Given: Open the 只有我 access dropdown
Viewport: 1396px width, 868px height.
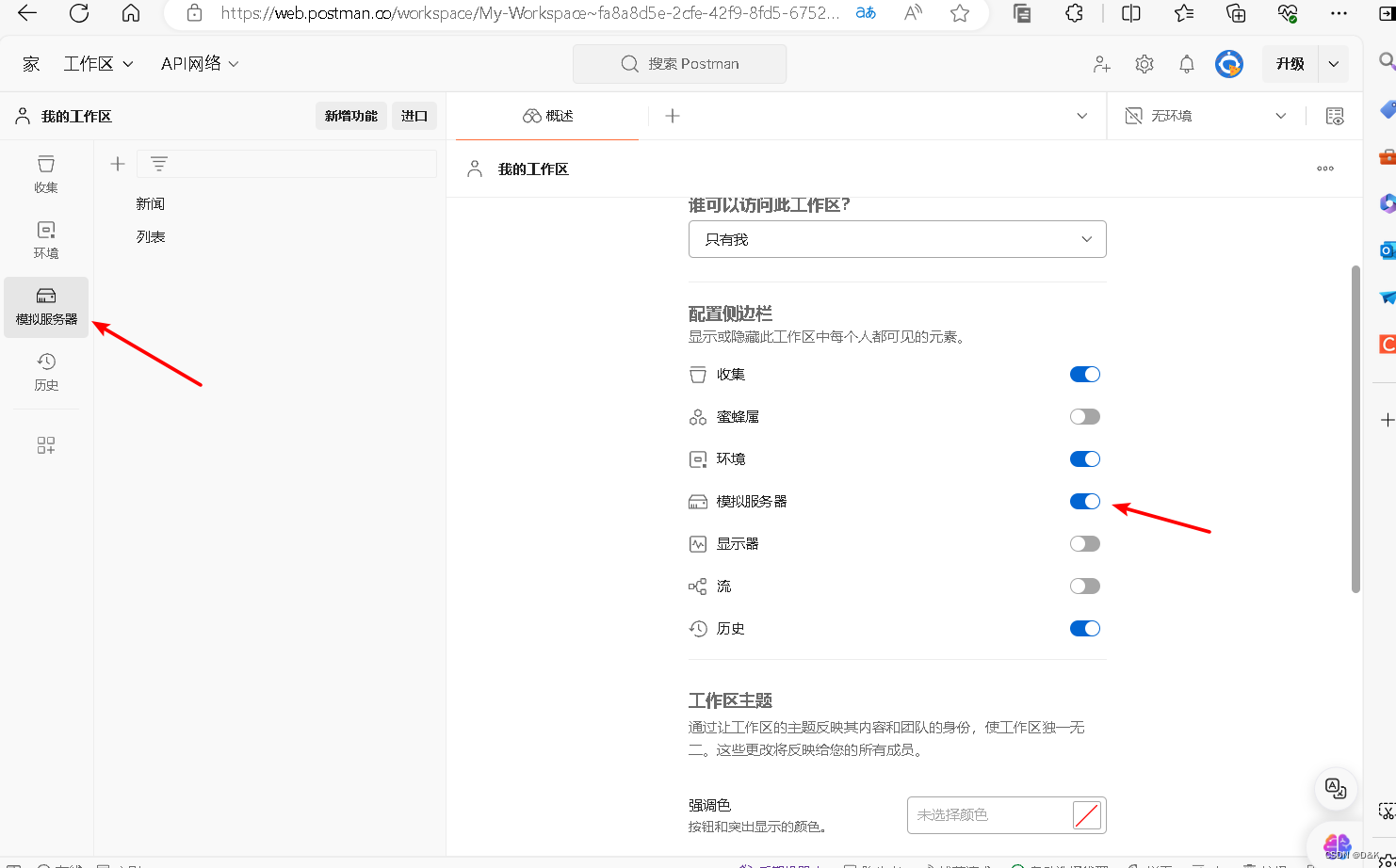Looking at the screenshot, I should (898, 239).
